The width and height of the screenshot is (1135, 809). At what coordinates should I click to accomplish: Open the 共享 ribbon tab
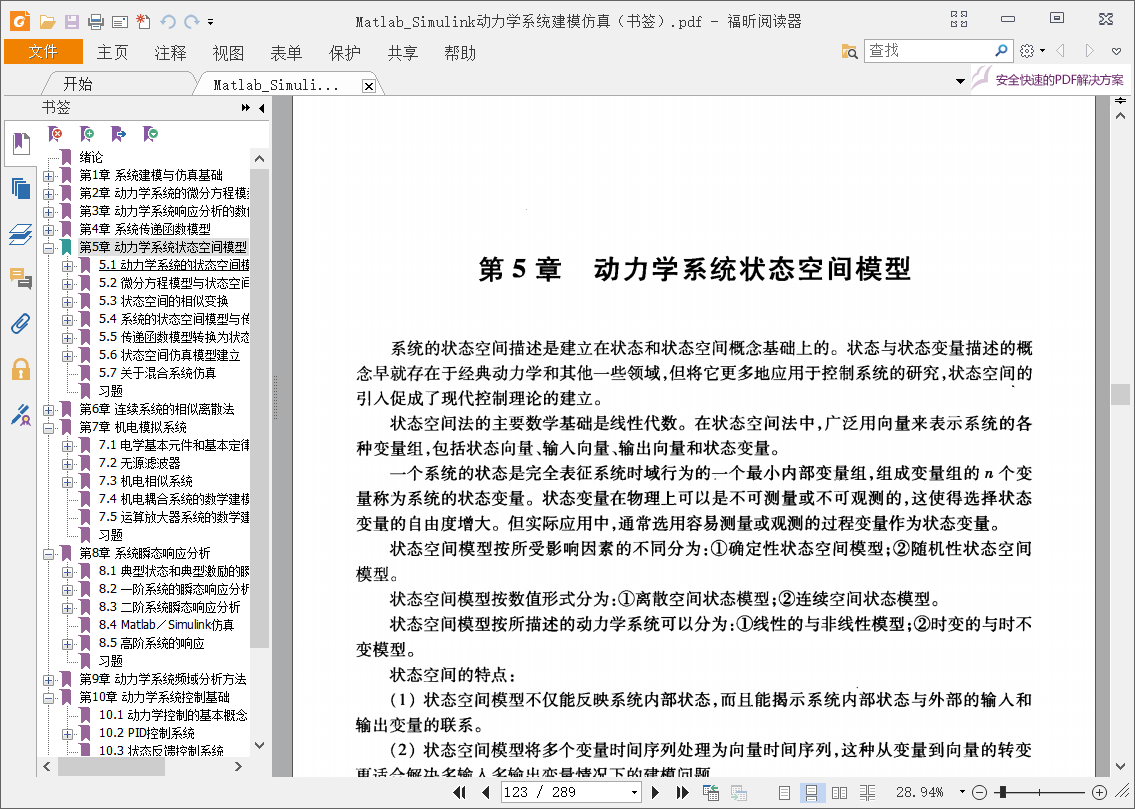(402, 52)
